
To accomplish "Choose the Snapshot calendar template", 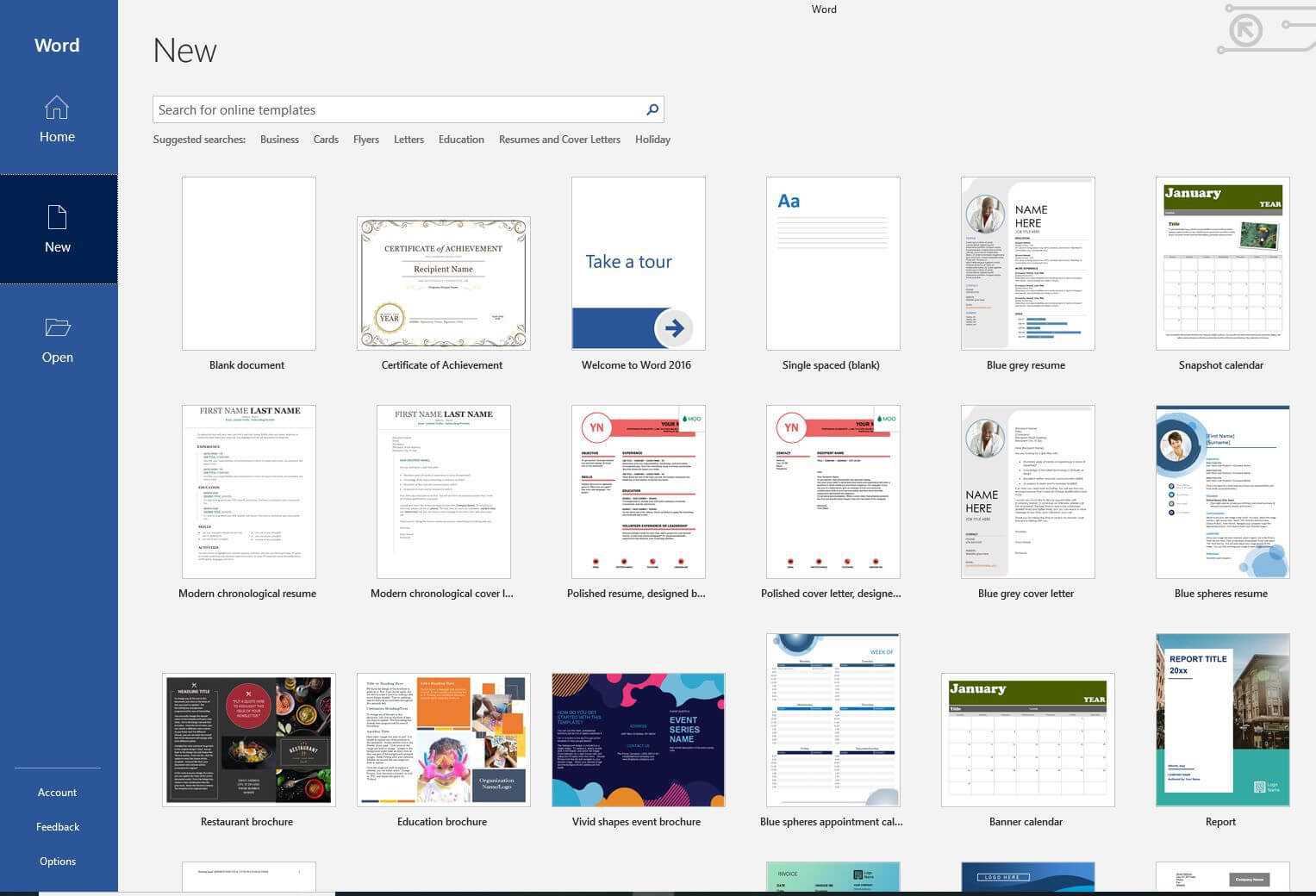I will [x=1222, y=264].
